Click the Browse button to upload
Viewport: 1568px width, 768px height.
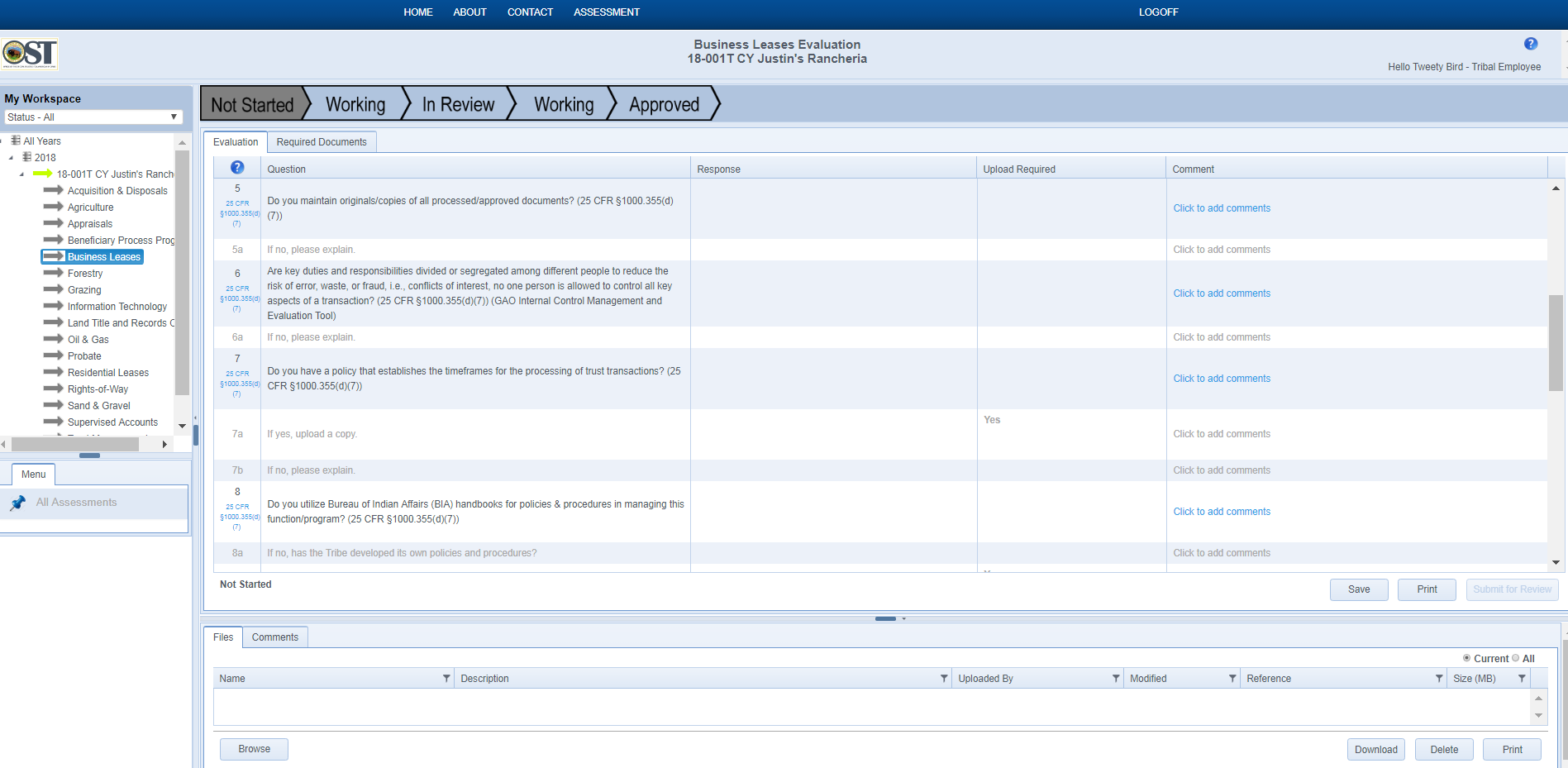click(x=254, y=749)
